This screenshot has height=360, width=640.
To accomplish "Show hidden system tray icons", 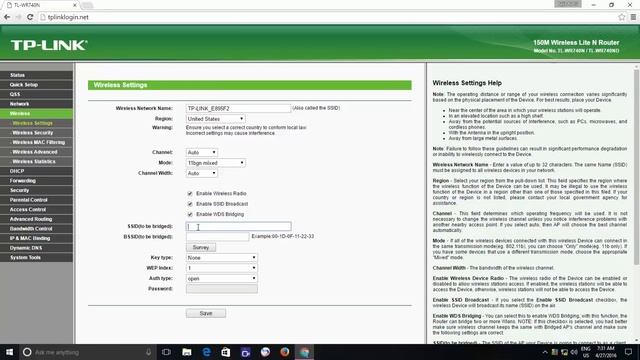I will (545, 352).
